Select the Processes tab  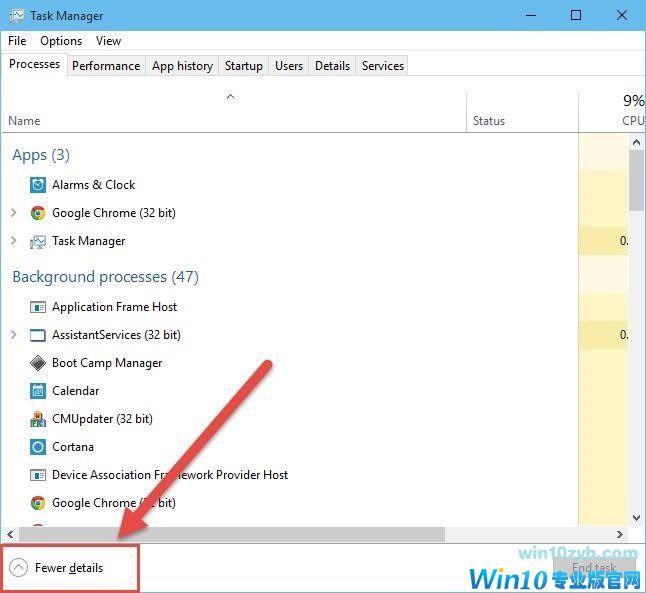pos(34,64)
